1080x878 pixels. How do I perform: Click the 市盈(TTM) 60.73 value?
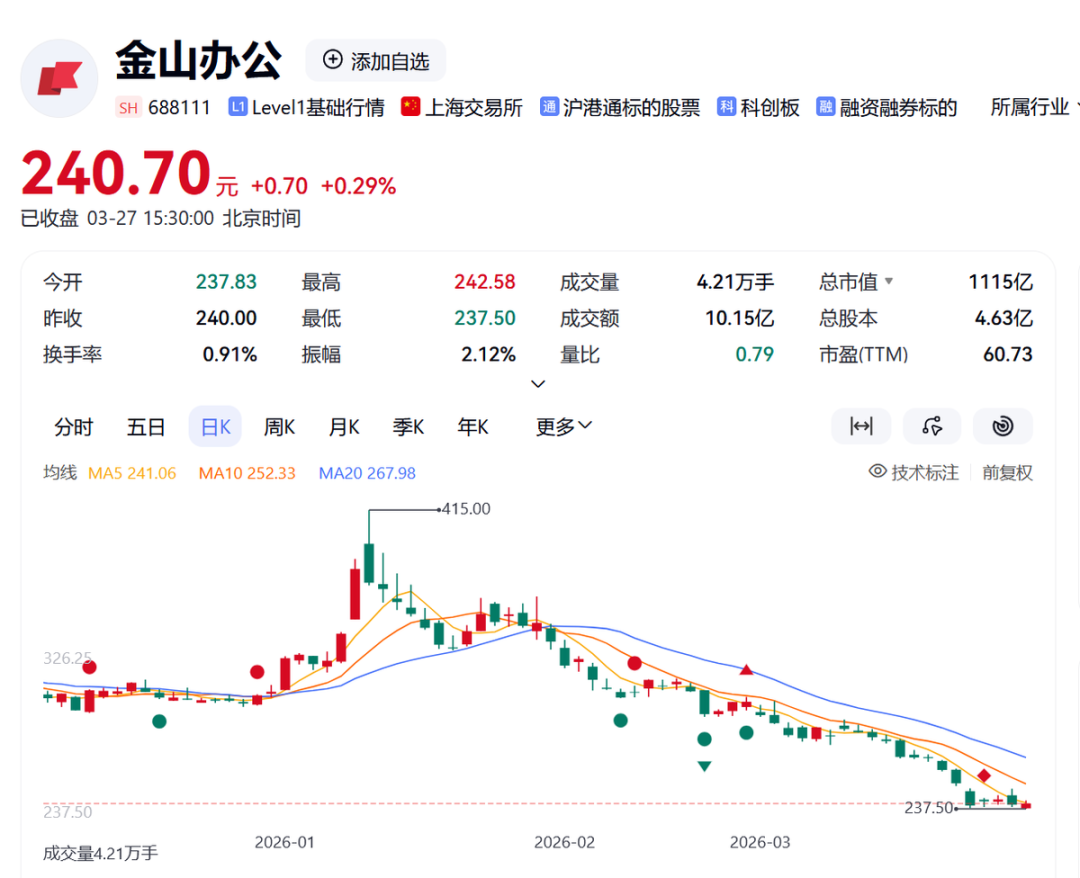[1008, 355]
